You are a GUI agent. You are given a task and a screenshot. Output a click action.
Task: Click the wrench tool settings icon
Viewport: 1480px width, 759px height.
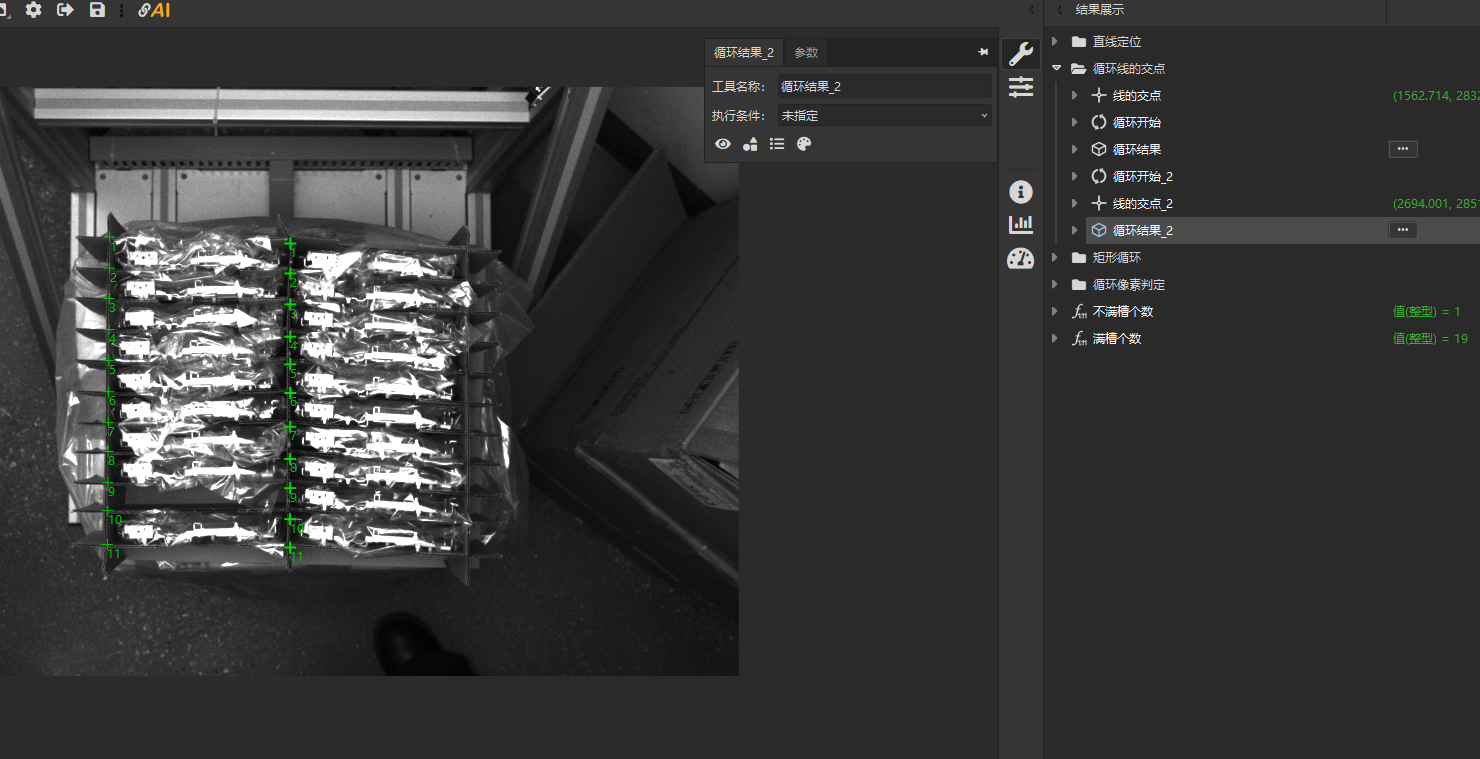pyautogui.click(x=1021, y=54)
